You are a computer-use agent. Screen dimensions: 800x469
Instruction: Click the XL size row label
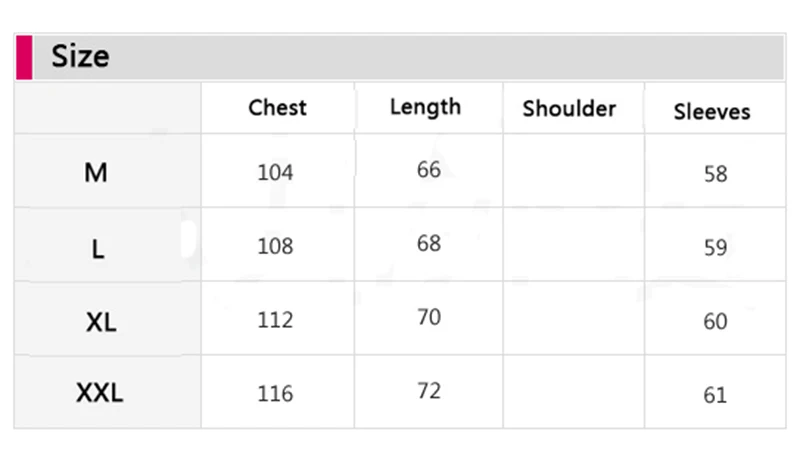[x=101, y=323]
